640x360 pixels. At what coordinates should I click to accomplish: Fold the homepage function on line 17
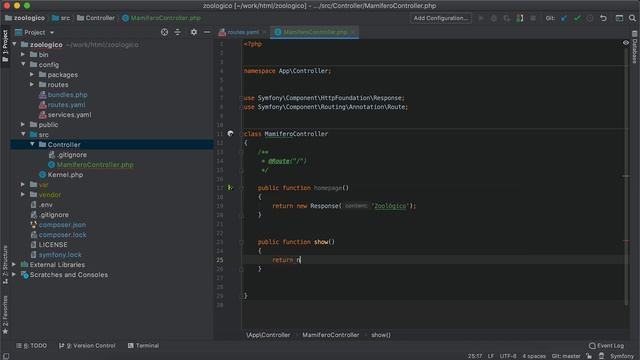pyautogui.click(x=241, y=188)
